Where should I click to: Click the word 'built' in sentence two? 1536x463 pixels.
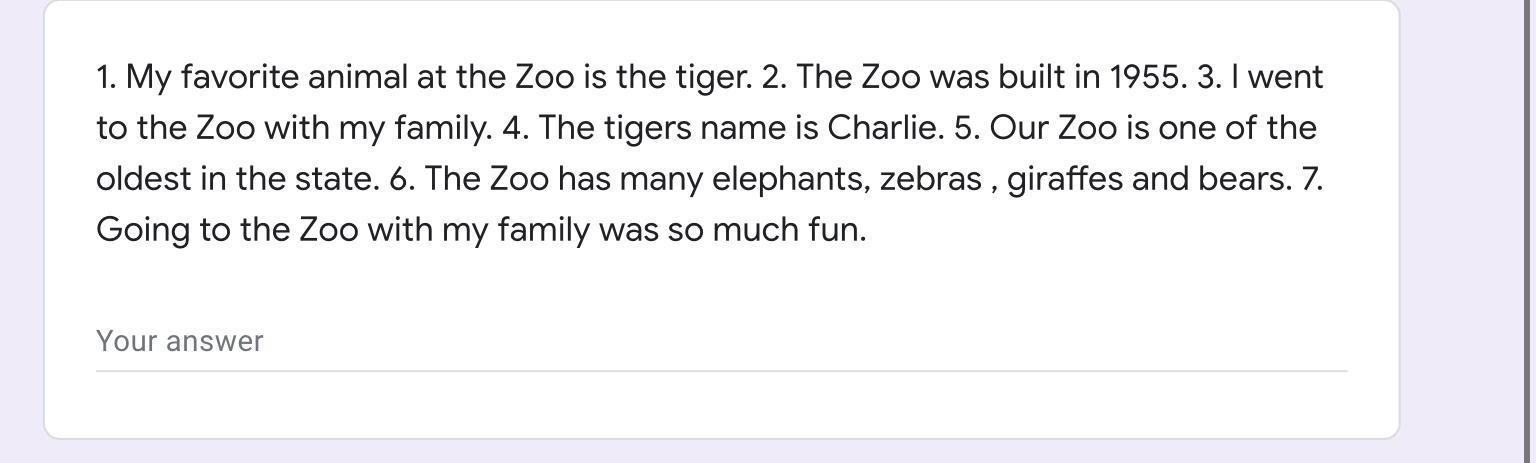(x=1032, y=77)
